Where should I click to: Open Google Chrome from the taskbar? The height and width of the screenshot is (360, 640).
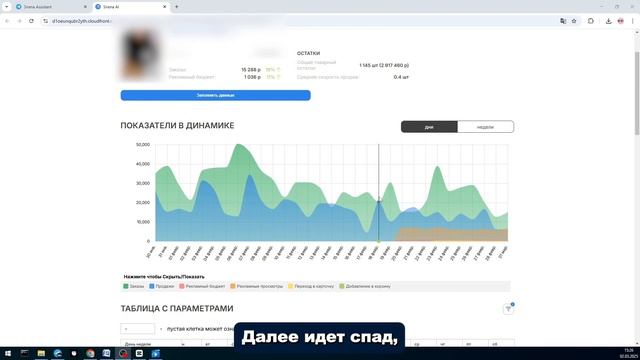pos(90,353)
